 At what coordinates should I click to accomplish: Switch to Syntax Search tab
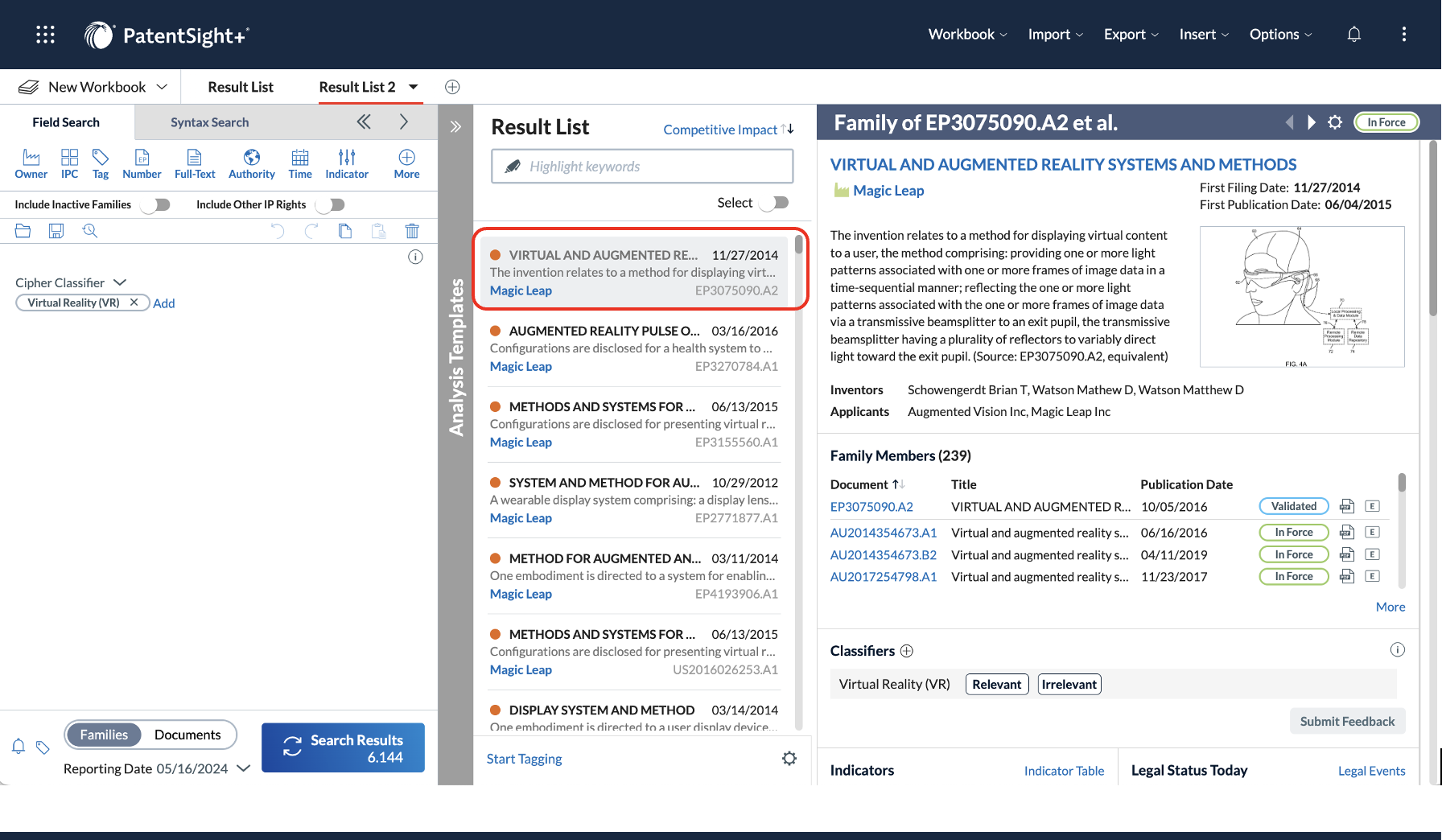tap(209, 122)
